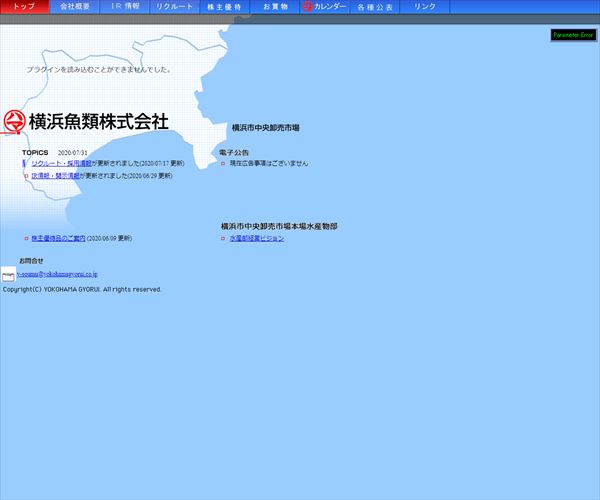Click the mail envelope icon beside email
The width and height of the screenshot is (600, 500).
pos(8,275)
